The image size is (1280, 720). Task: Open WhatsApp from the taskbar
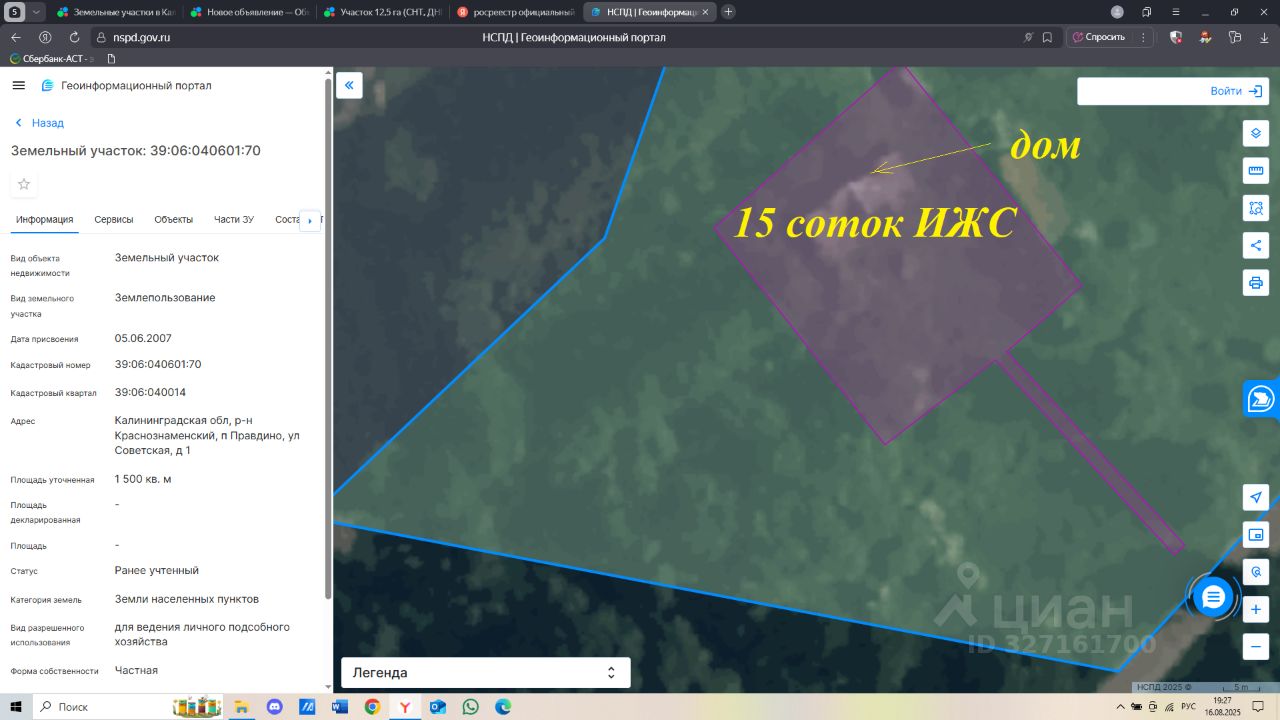(470, 707)
